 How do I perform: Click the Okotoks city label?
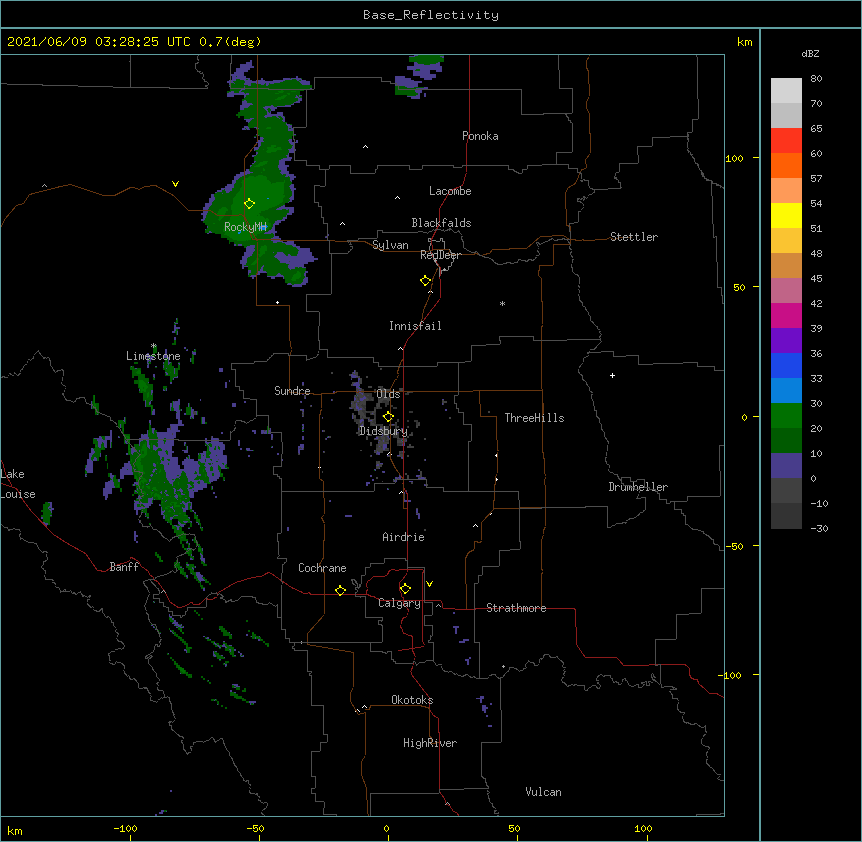tap(412, 700)
